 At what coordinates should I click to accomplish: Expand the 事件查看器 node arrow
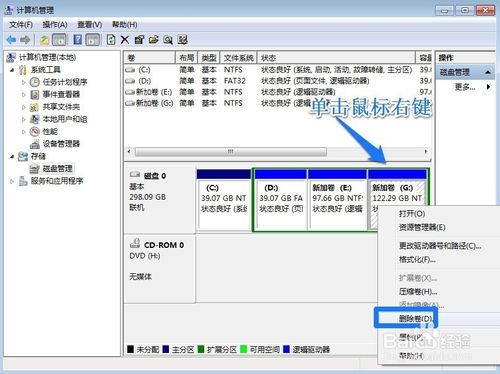(23, 95)
